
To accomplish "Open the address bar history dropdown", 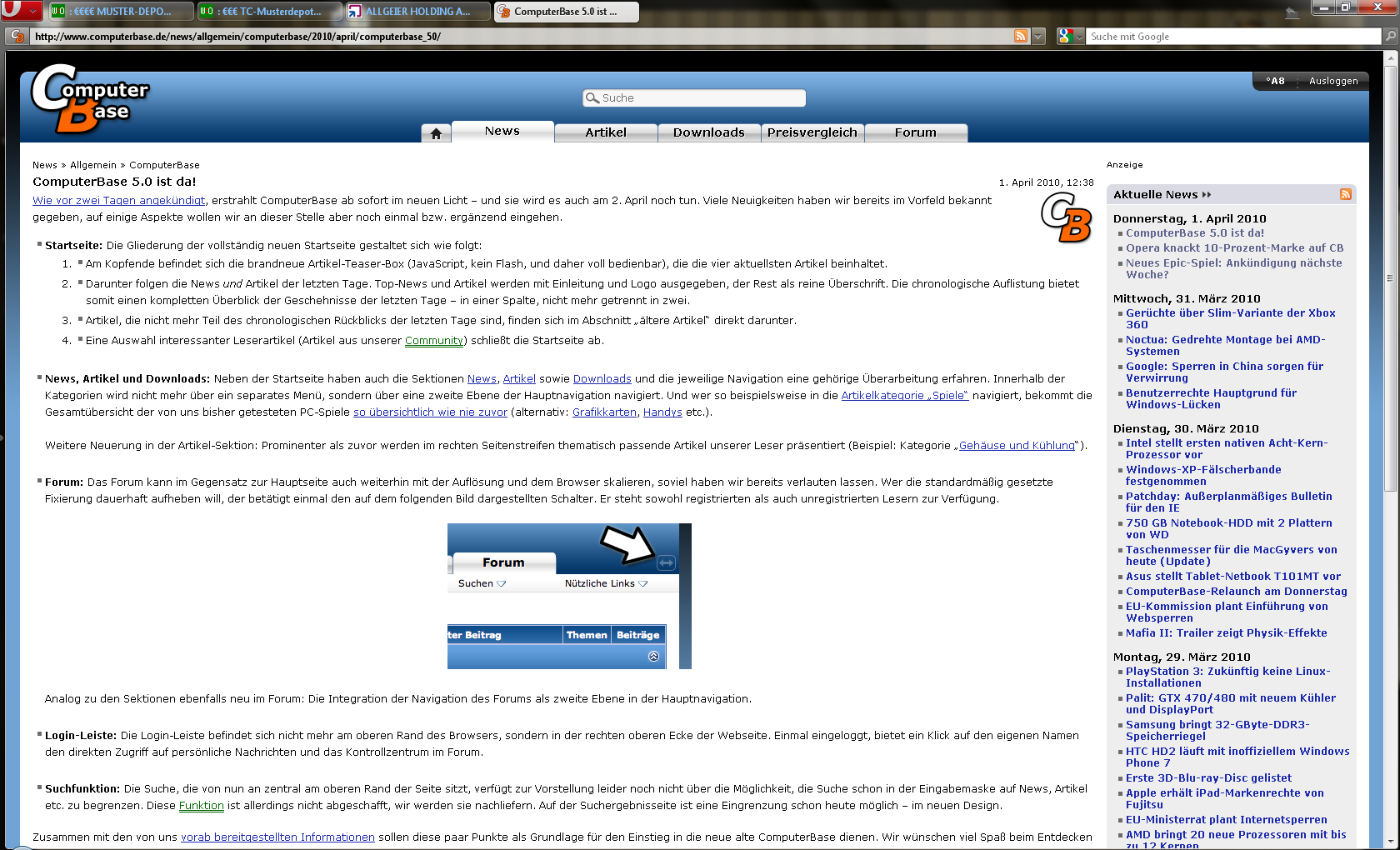I will click(1038, 36).
